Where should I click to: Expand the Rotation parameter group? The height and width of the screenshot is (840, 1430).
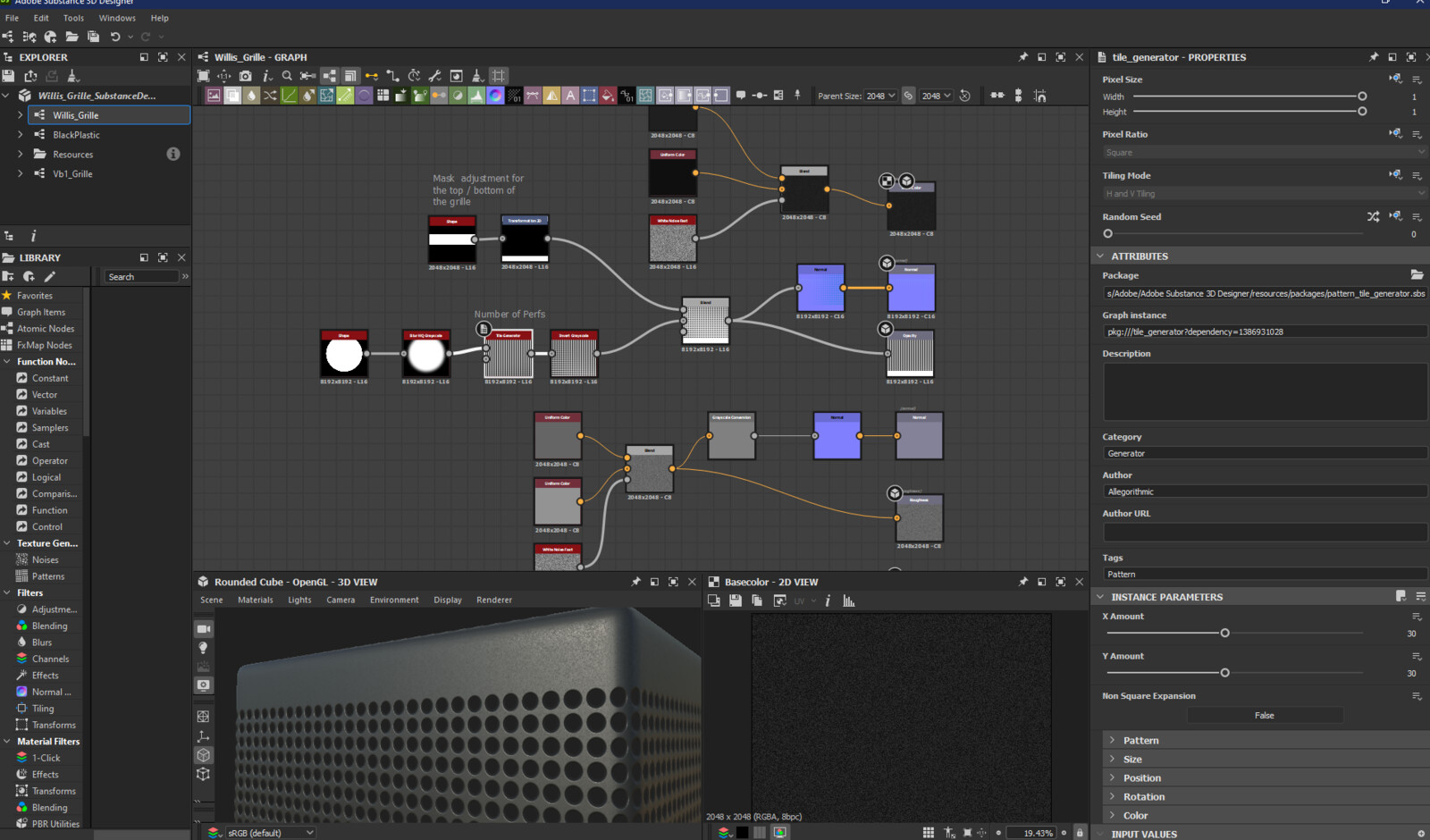[x=1112, y=797]
